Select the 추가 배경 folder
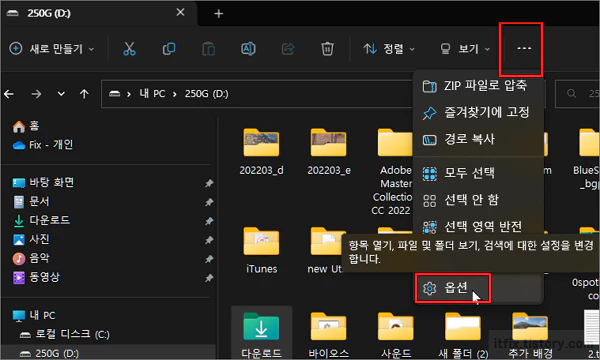Viewport: 600px width, 360px height. pyautogui.click(x=530, y=335)
